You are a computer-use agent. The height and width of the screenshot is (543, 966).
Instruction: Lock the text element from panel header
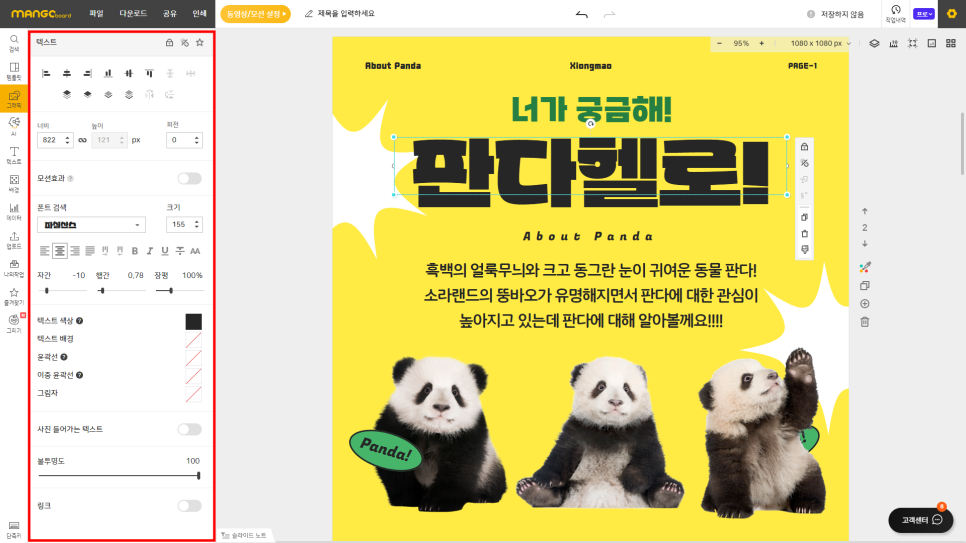pos(169,43)
